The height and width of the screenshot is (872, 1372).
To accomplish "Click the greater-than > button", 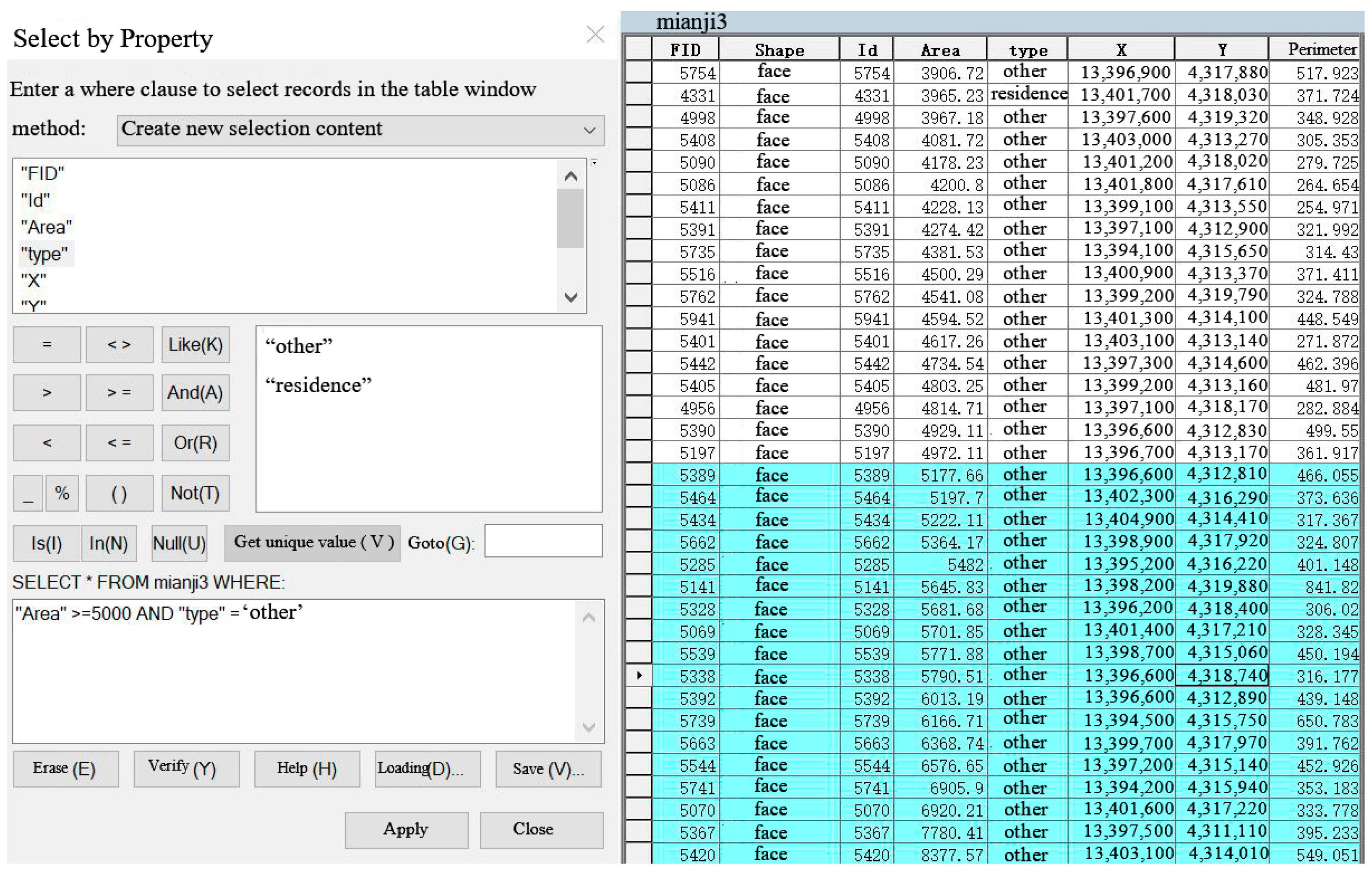I will pos(47,393).
